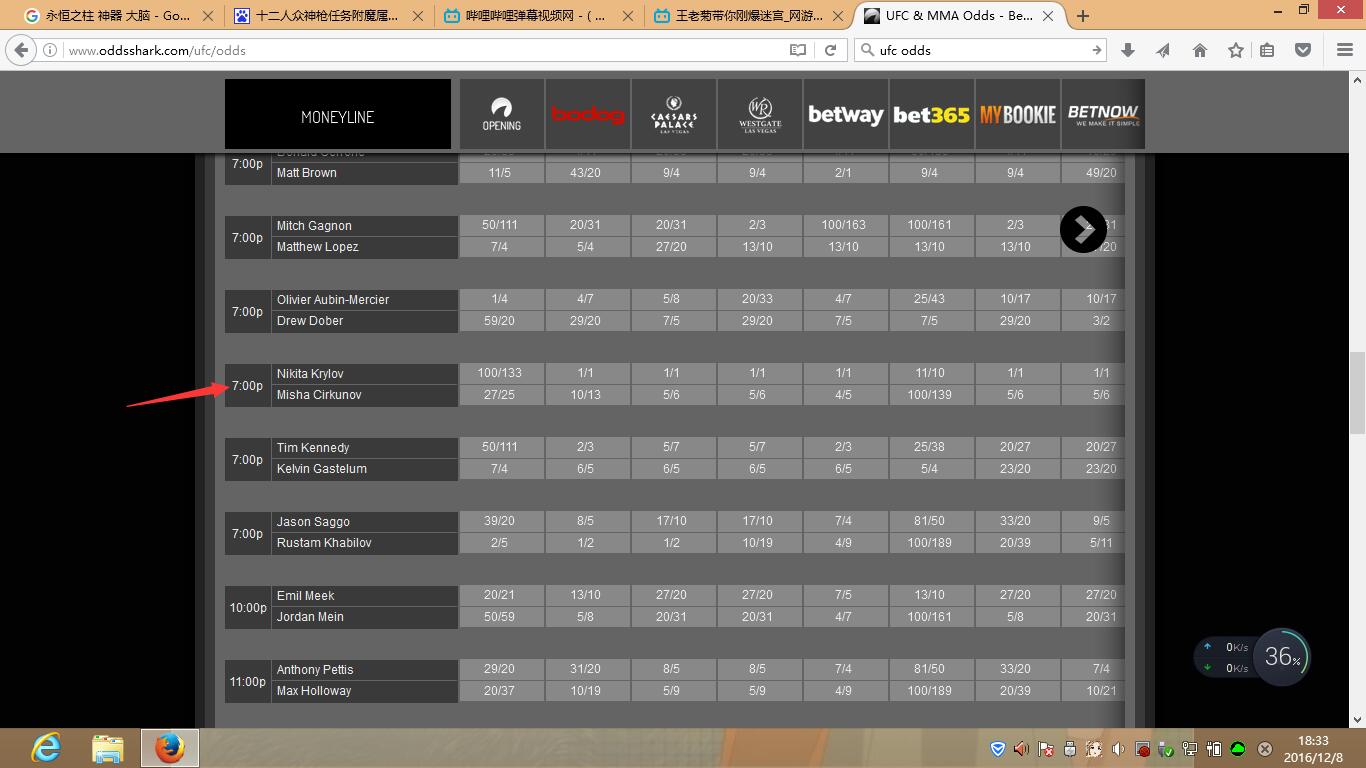Save the page to Pocket

[1303, 50]
